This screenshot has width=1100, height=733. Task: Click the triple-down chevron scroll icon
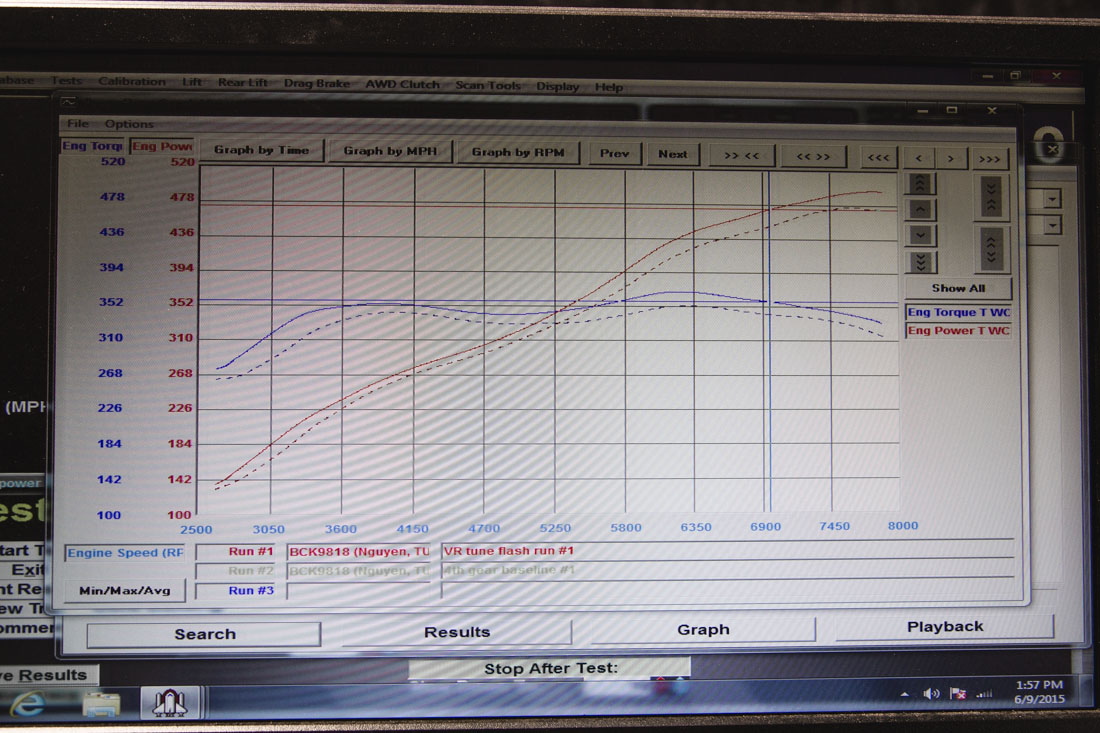(920, 262)
